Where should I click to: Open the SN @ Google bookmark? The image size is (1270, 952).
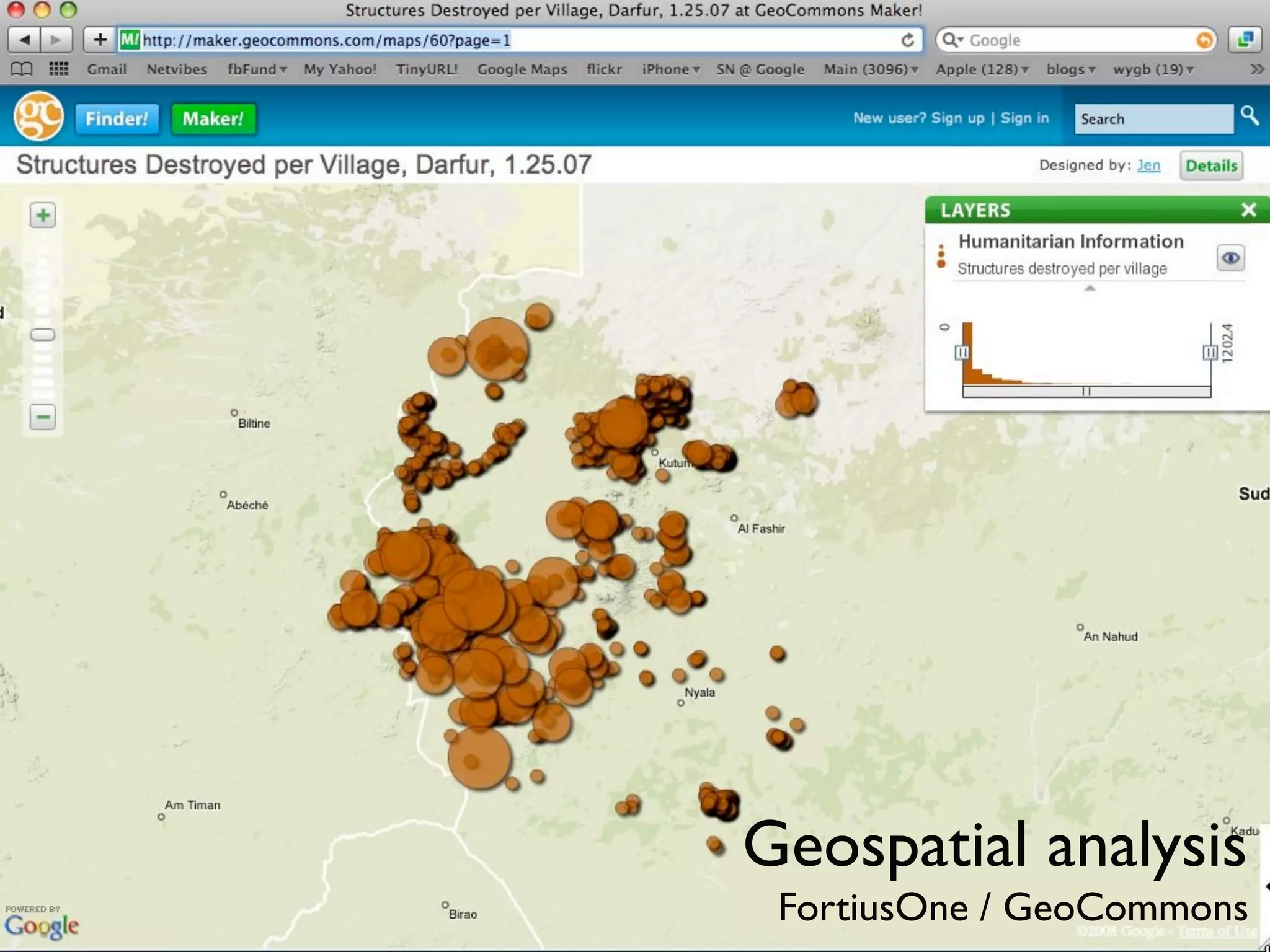click(760, 69)
